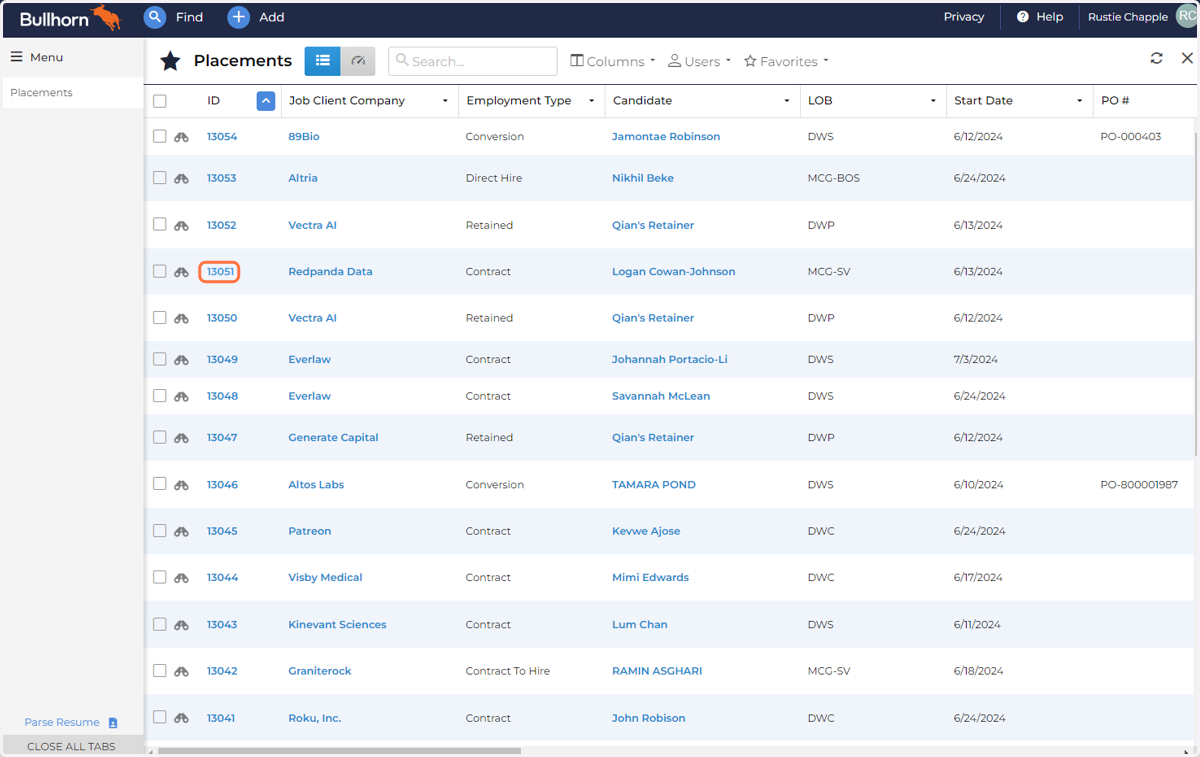
Task: Click the Find magnifier icon
Action: (154, 17)
